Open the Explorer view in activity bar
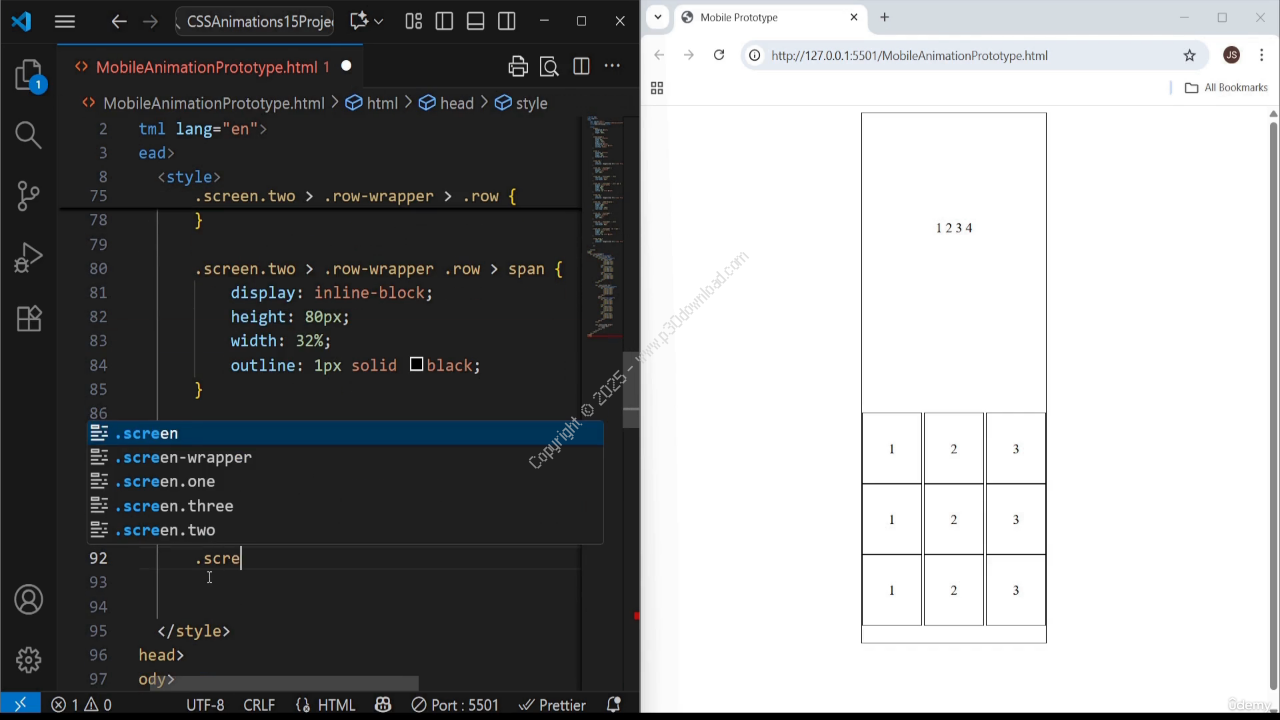The width and height of the screenshot is (1280, 720). coord(29,76)
